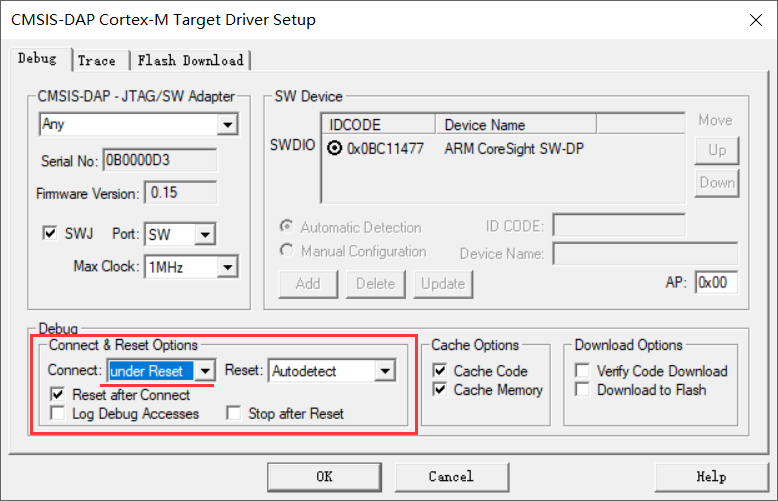Expand the Max Clock dropdown
The width and height of the screenshot is (778, 501).
click(227, 267)
